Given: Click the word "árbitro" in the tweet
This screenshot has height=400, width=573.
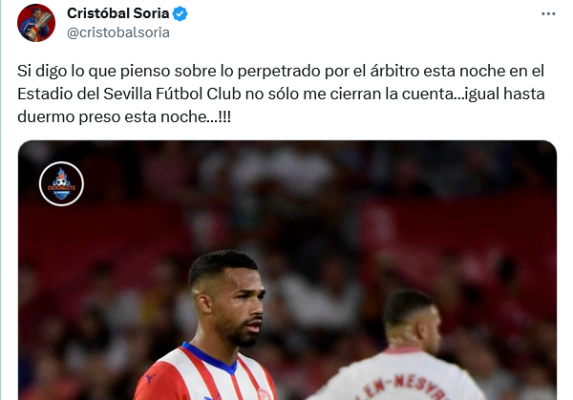Looking at the screenshot, I should click(395, 71).
